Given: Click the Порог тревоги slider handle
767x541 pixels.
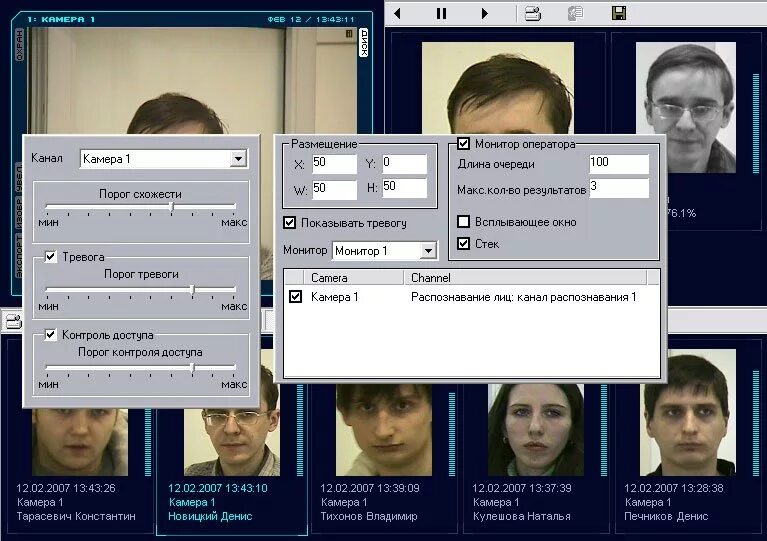Looking at the screenshot, I should (193, 290).
